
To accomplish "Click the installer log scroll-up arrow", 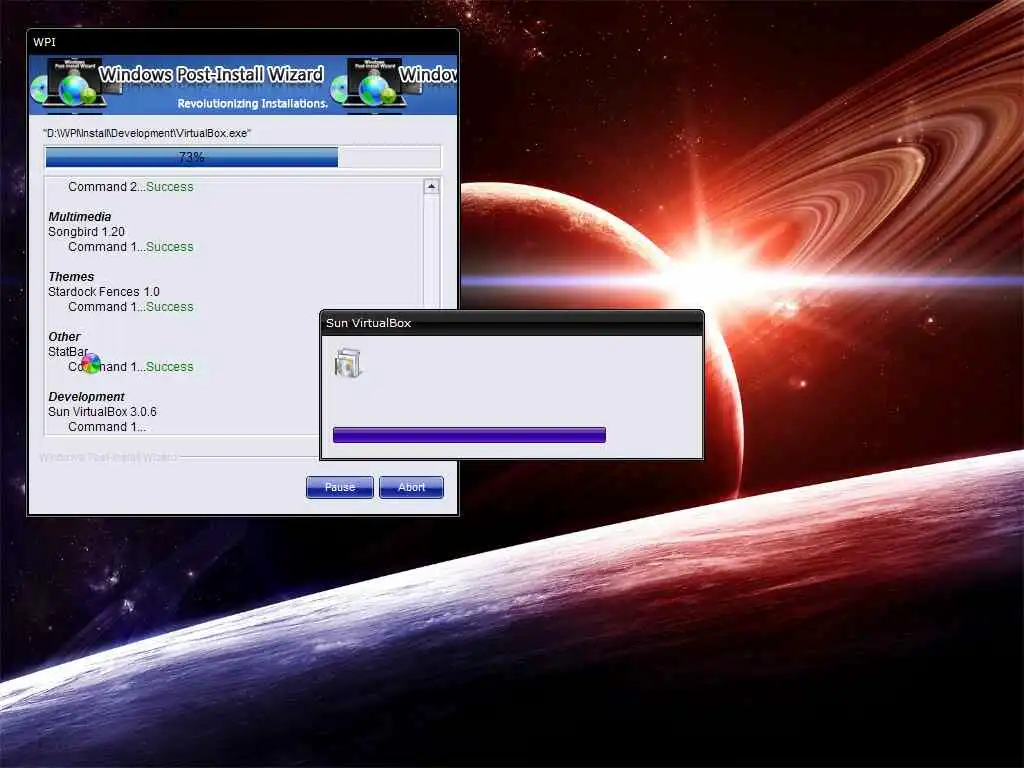I will coord(431,187).
